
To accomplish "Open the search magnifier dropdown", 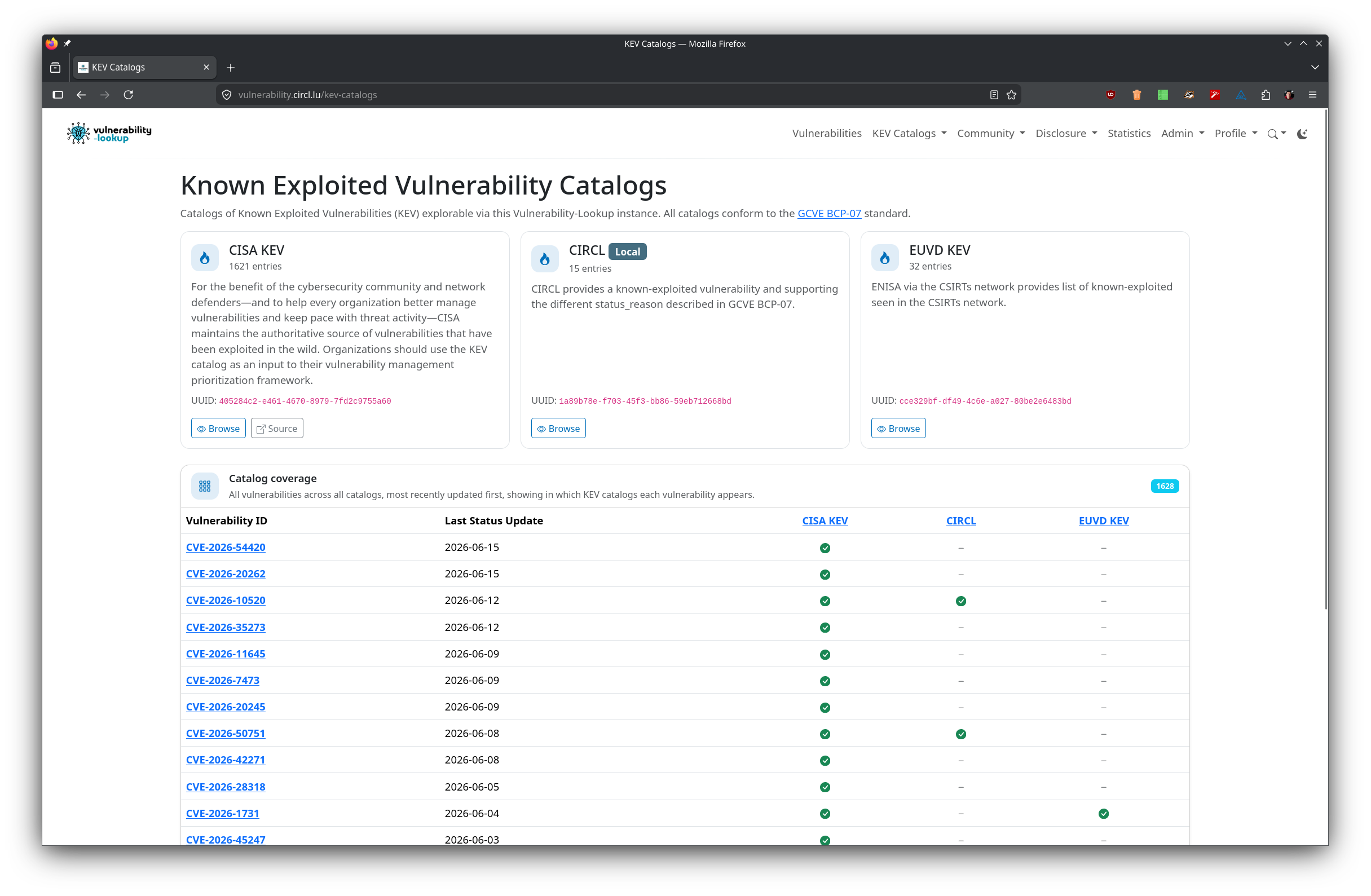I will coord(1276,134).
